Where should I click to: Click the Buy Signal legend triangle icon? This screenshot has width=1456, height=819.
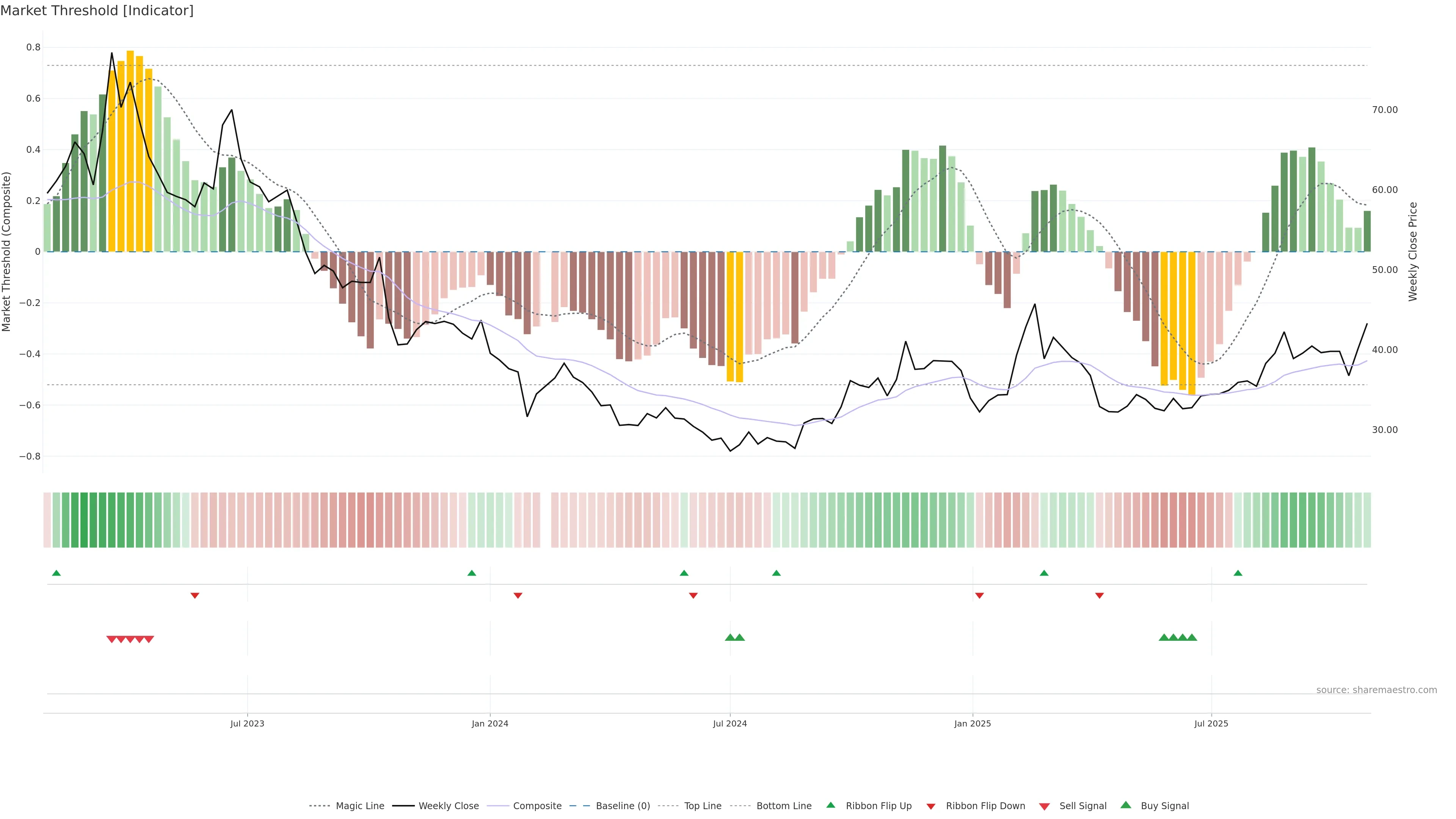coord(1126,805)
